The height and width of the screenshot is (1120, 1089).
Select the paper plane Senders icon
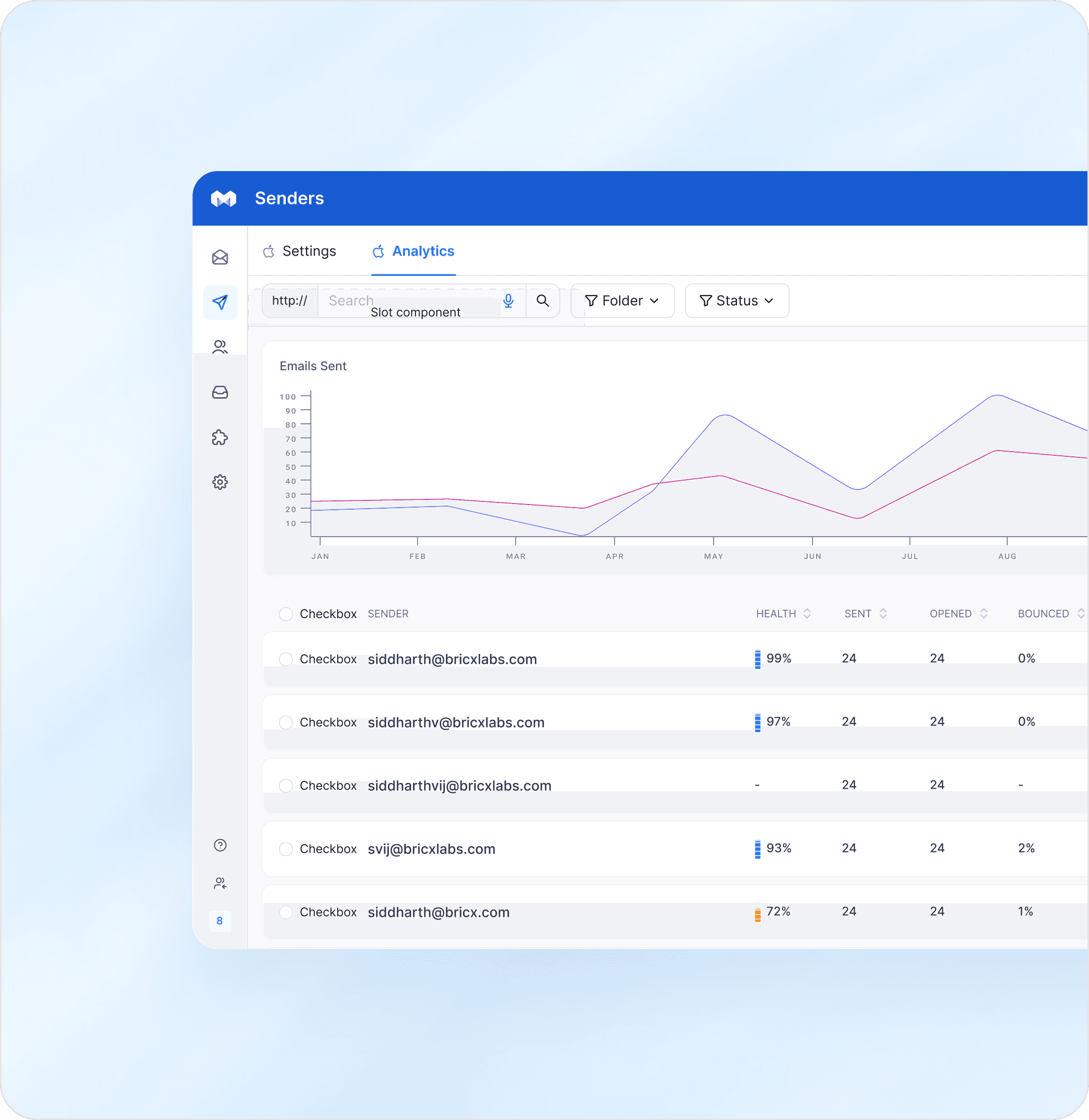(x=220, y=302)
